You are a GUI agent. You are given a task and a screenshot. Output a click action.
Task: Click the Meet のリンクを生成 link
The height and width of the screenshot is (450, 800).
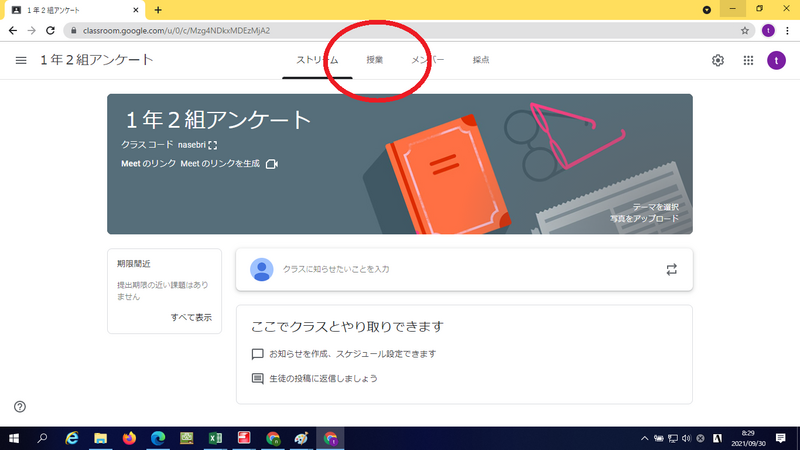pos(220,164)
